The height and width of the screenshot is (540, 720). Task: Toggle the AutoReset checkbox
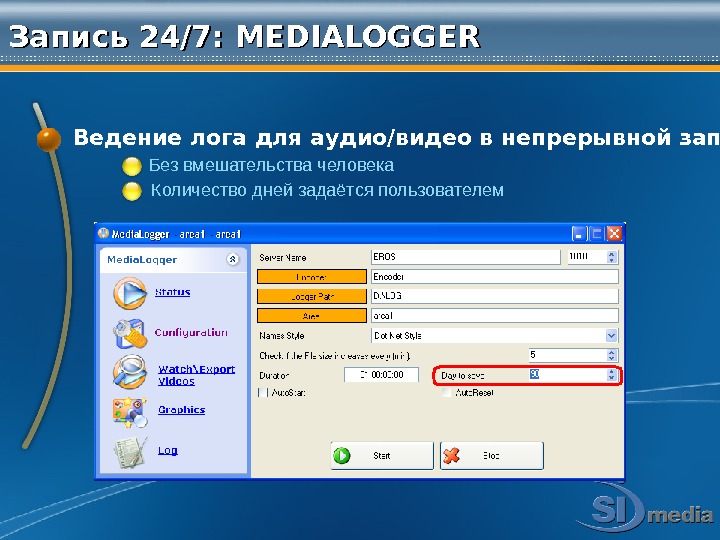(446, 393)
